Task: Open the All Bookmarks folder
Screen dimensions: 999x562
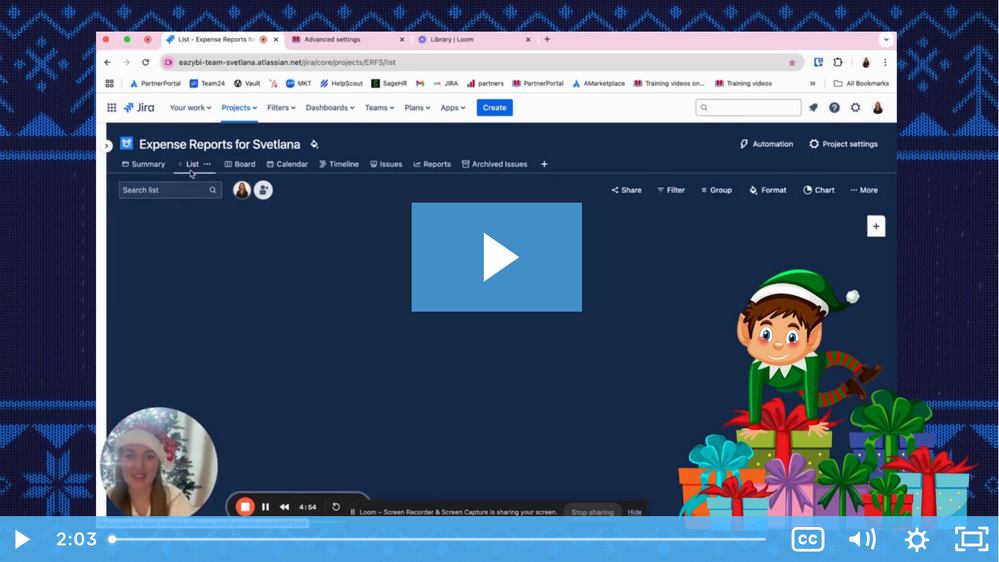Action: pos(861,83)
